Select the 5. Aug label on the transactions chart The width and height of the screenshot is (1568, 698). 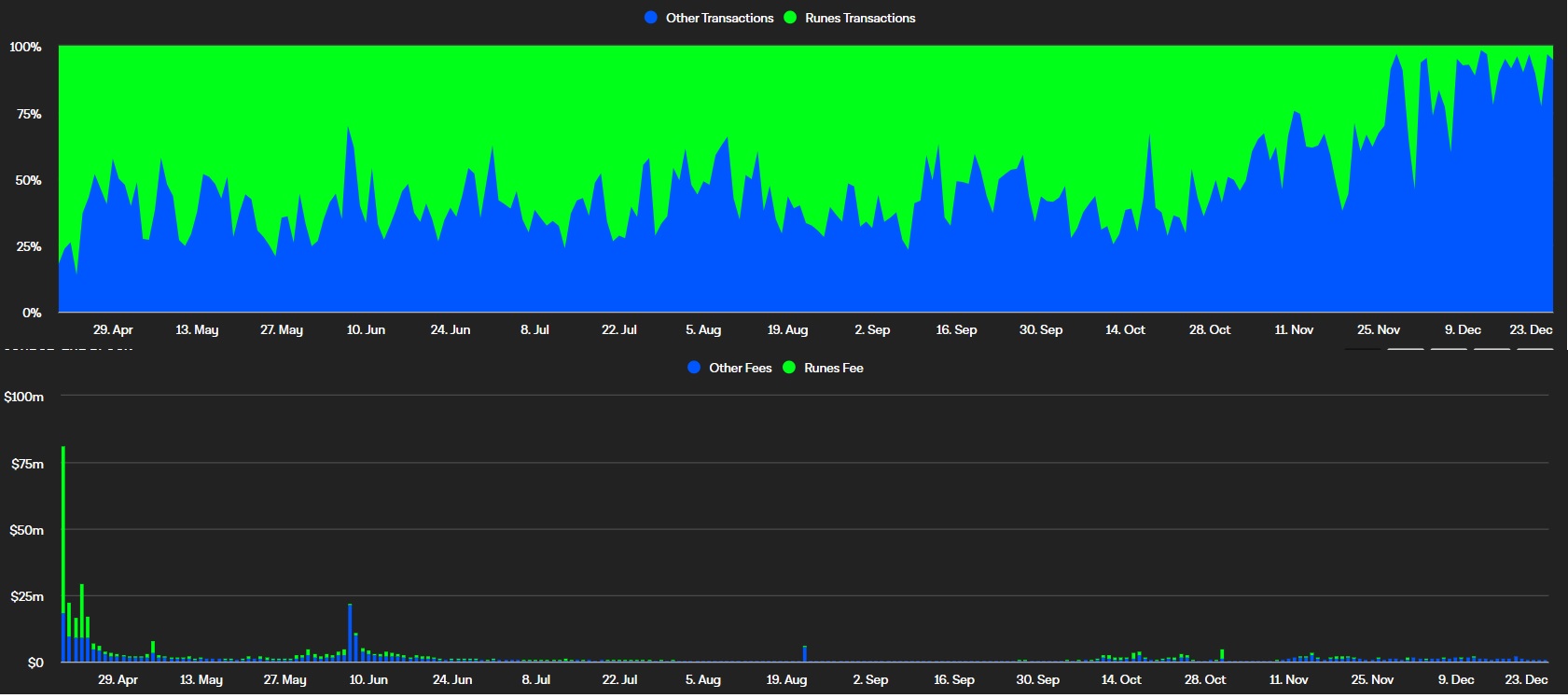click(703, 329)
